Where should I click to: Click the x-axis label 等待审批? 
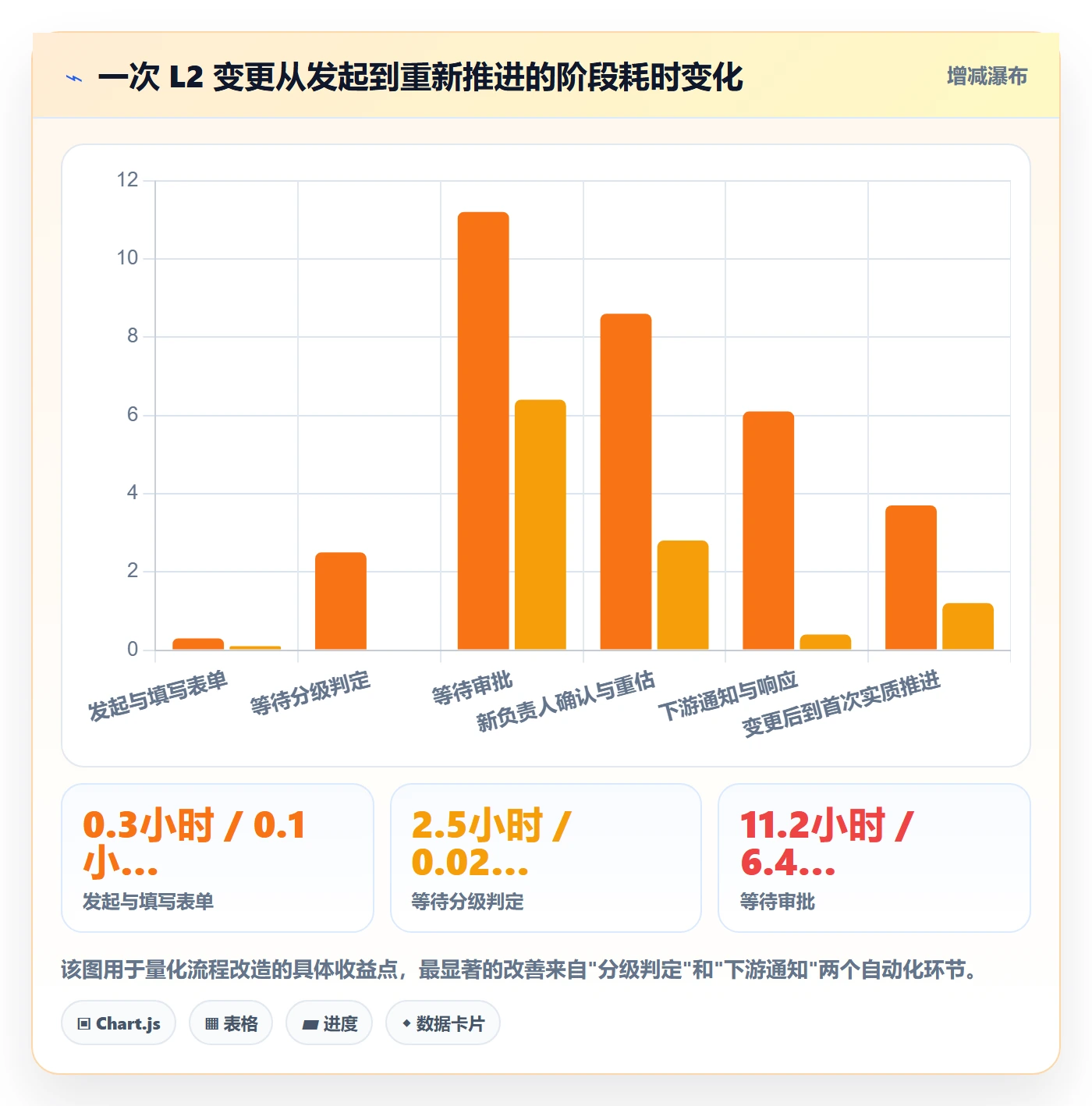(x=472, y=688)
